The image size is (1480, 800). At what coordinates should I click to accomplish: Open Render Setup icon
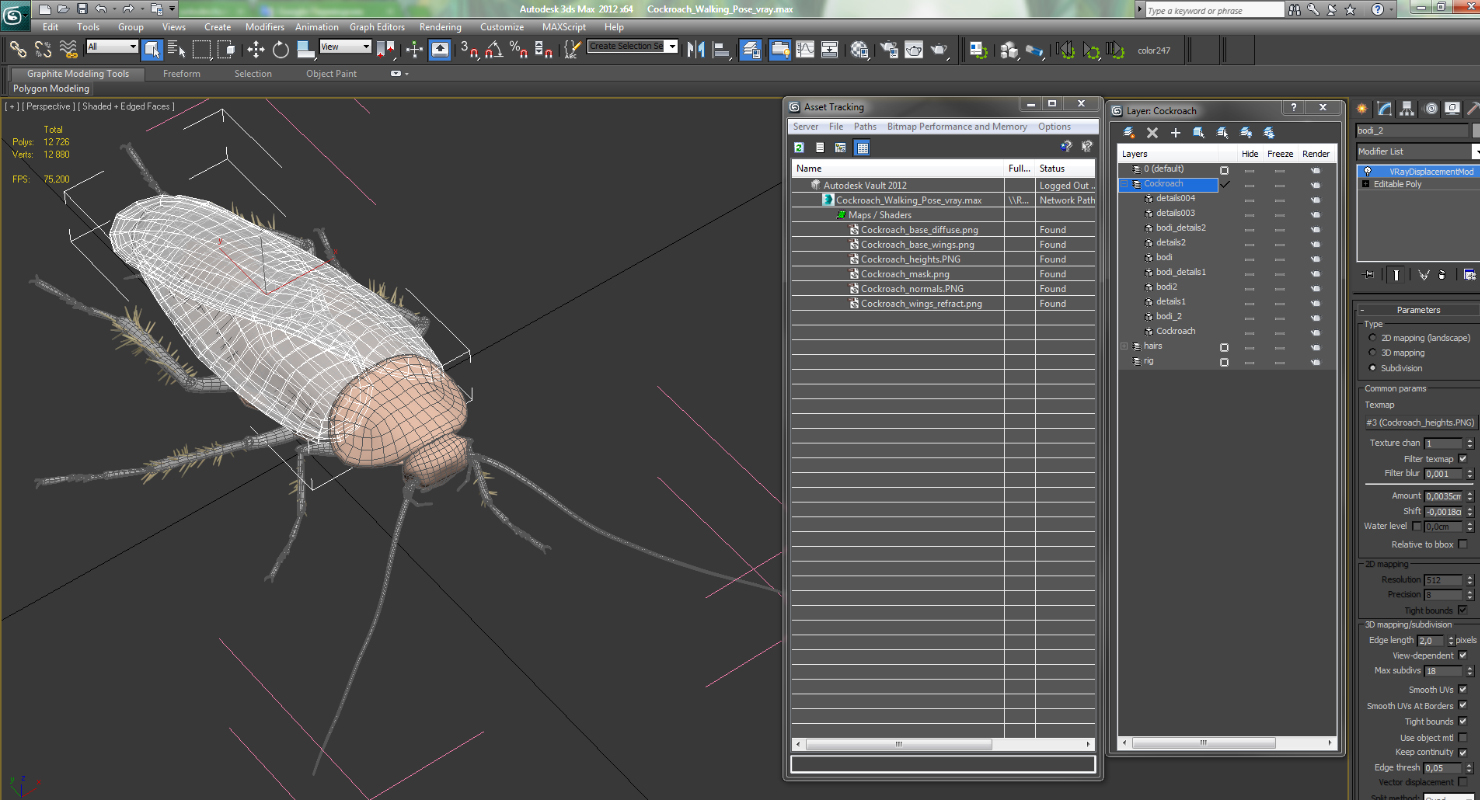889,48
